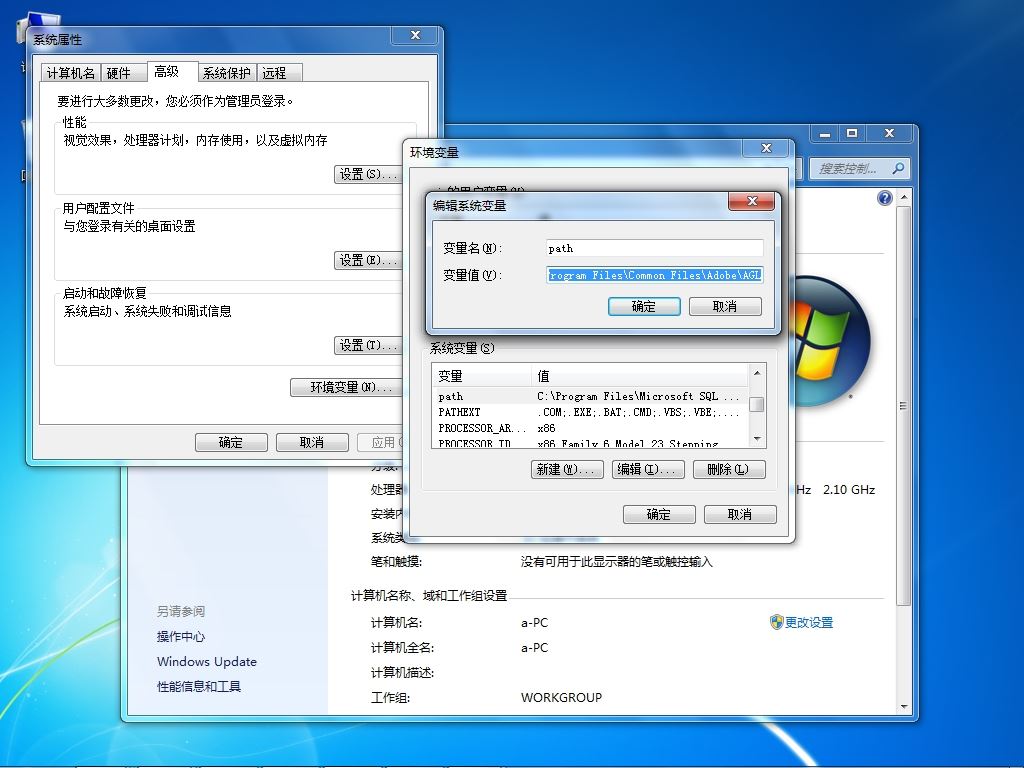Close the 环境变量 dialog

pos(767,148)
